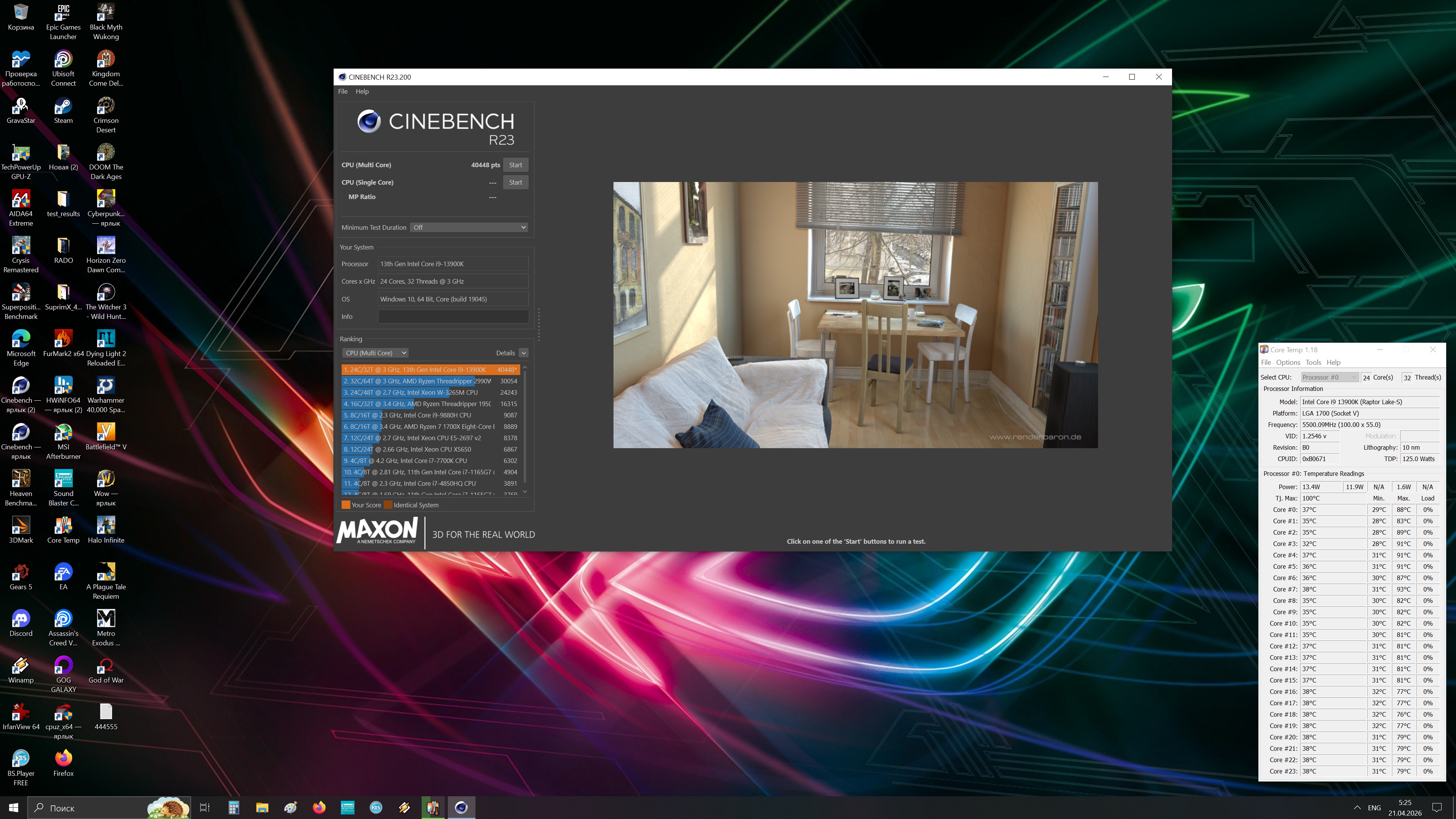Expand the Details dropdown arrow in Ranking

pos(523,353)
